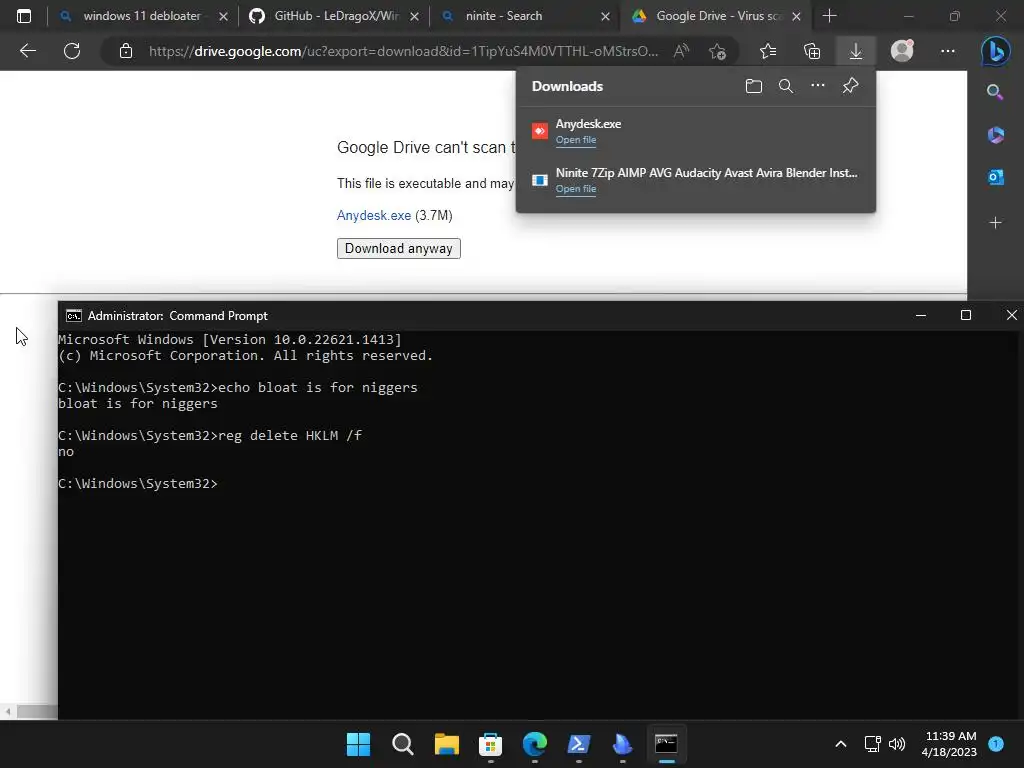Click the Download anyway button
Viewport: 1024px width, 768px height.
[398, 248]
